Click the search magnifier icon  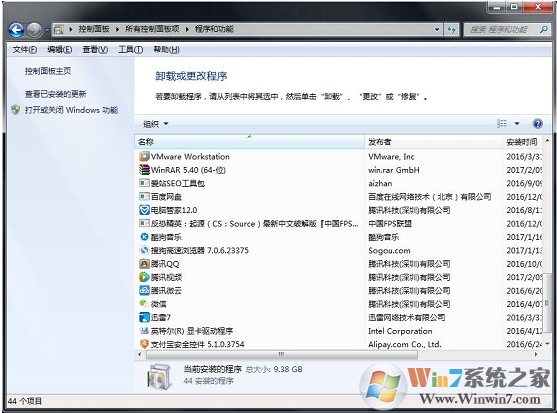click(544, 29)
